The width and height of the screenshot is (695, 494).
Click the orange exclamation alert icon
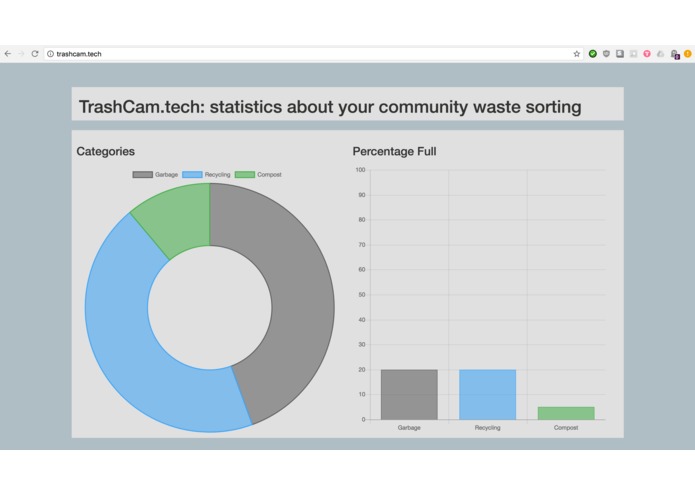(688, 54)
